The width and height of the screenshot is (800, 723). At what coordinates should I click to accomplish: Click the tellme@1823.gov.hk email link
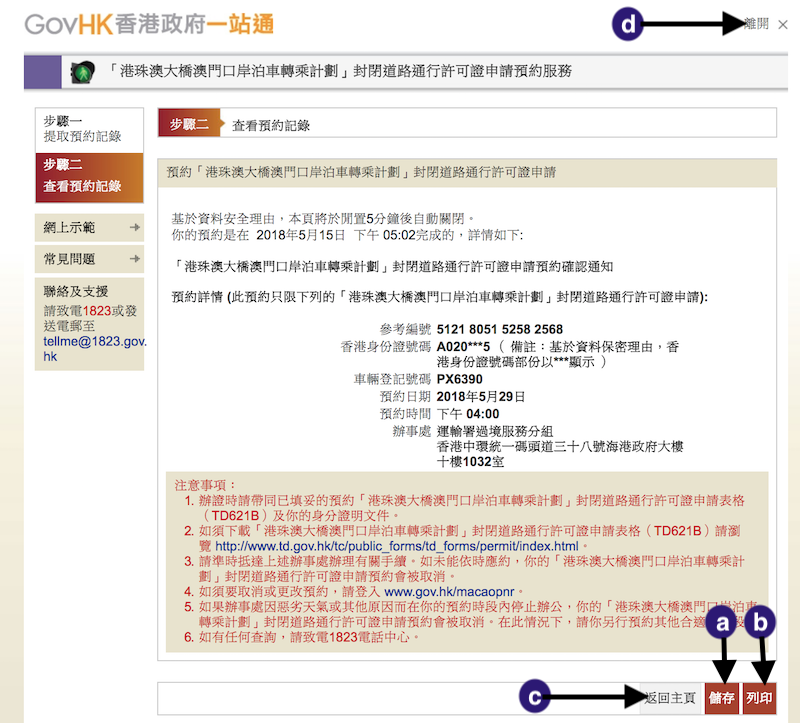pos(95,349)
